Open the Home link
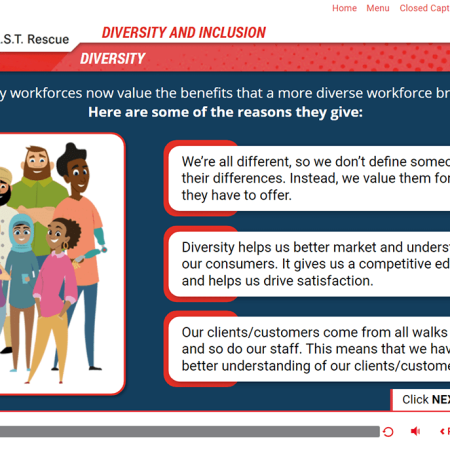This screenshot has width=450, height=450. [x=344, y=8]
